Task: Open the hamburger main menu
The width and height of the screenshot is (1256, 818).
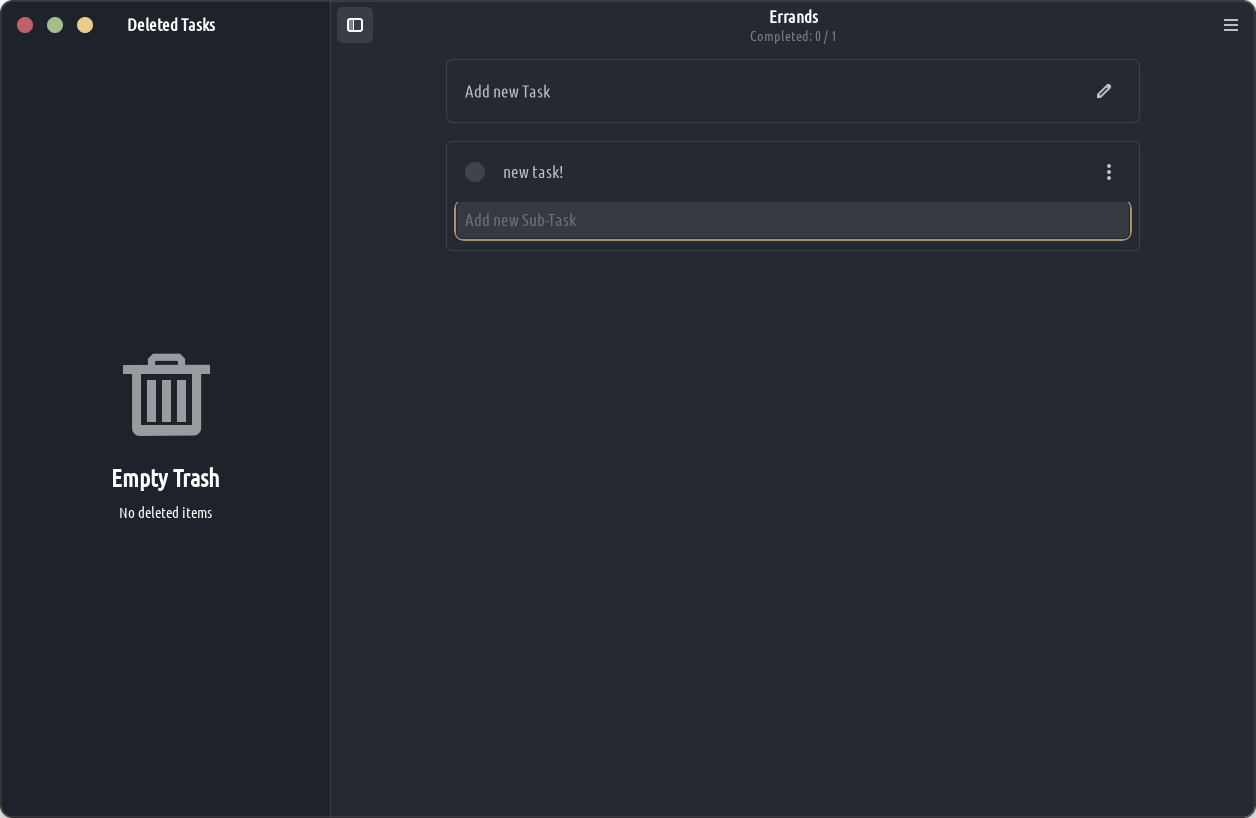Action: pyautogui.click(x=1231, y=25)
